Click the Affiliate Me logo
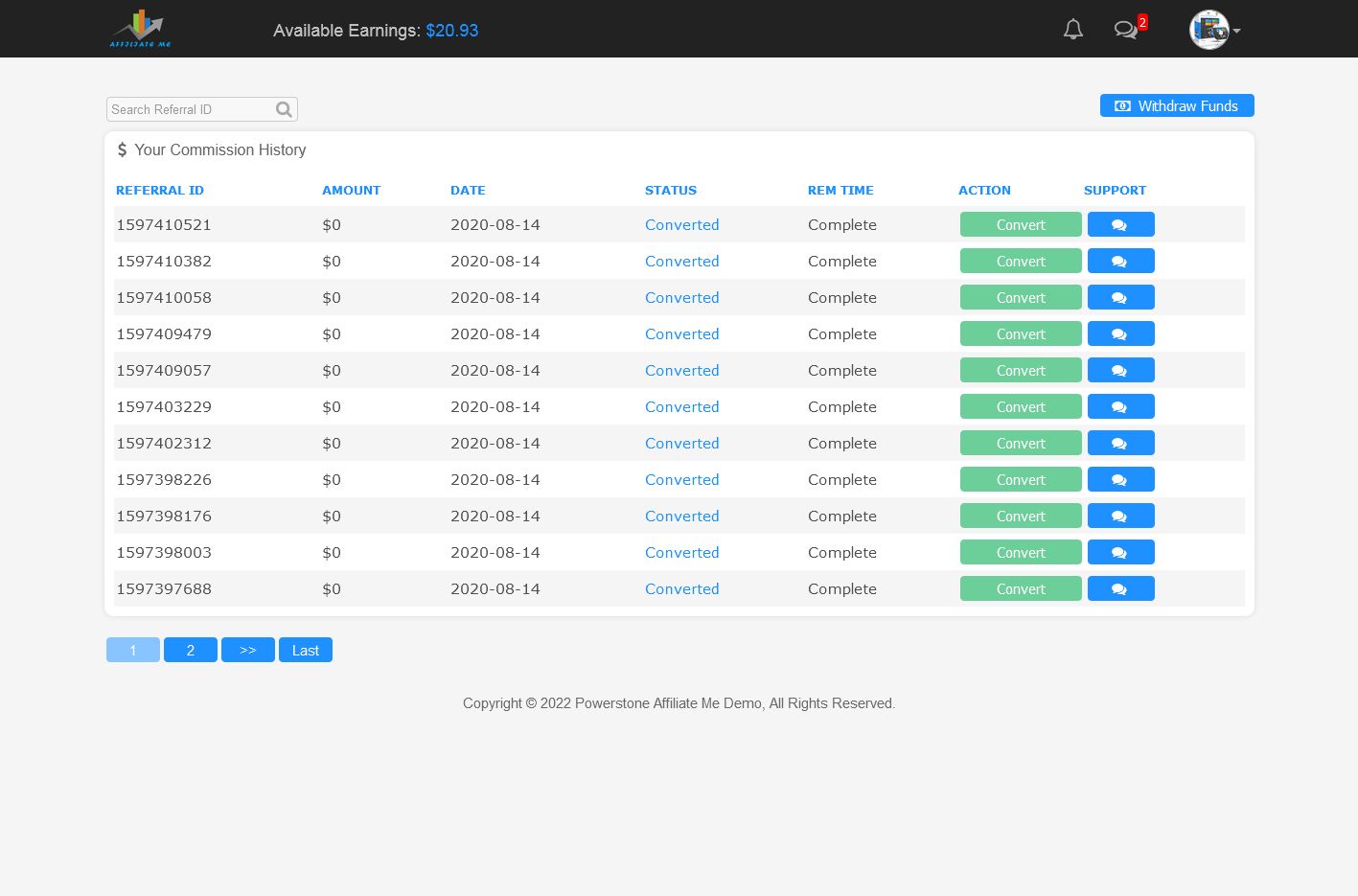1358x896 pixels. click(140, 29)
